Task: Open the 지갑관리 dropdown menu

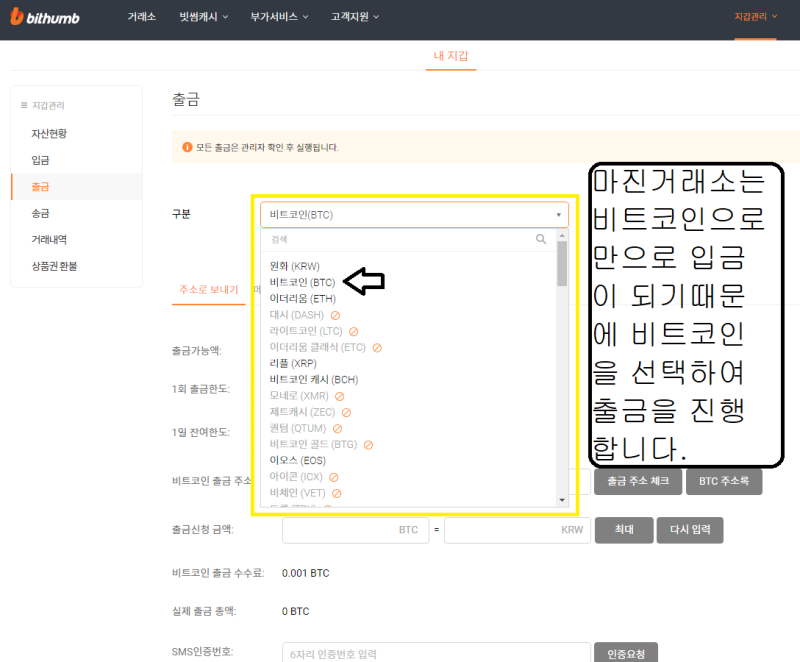Action: (x=756, y=17)
